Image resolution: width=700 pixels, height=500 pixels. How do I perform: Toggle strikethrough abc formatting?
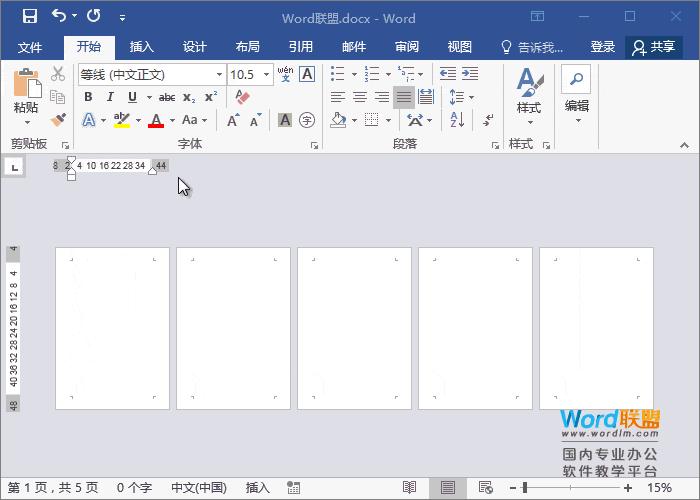point(167,97)
